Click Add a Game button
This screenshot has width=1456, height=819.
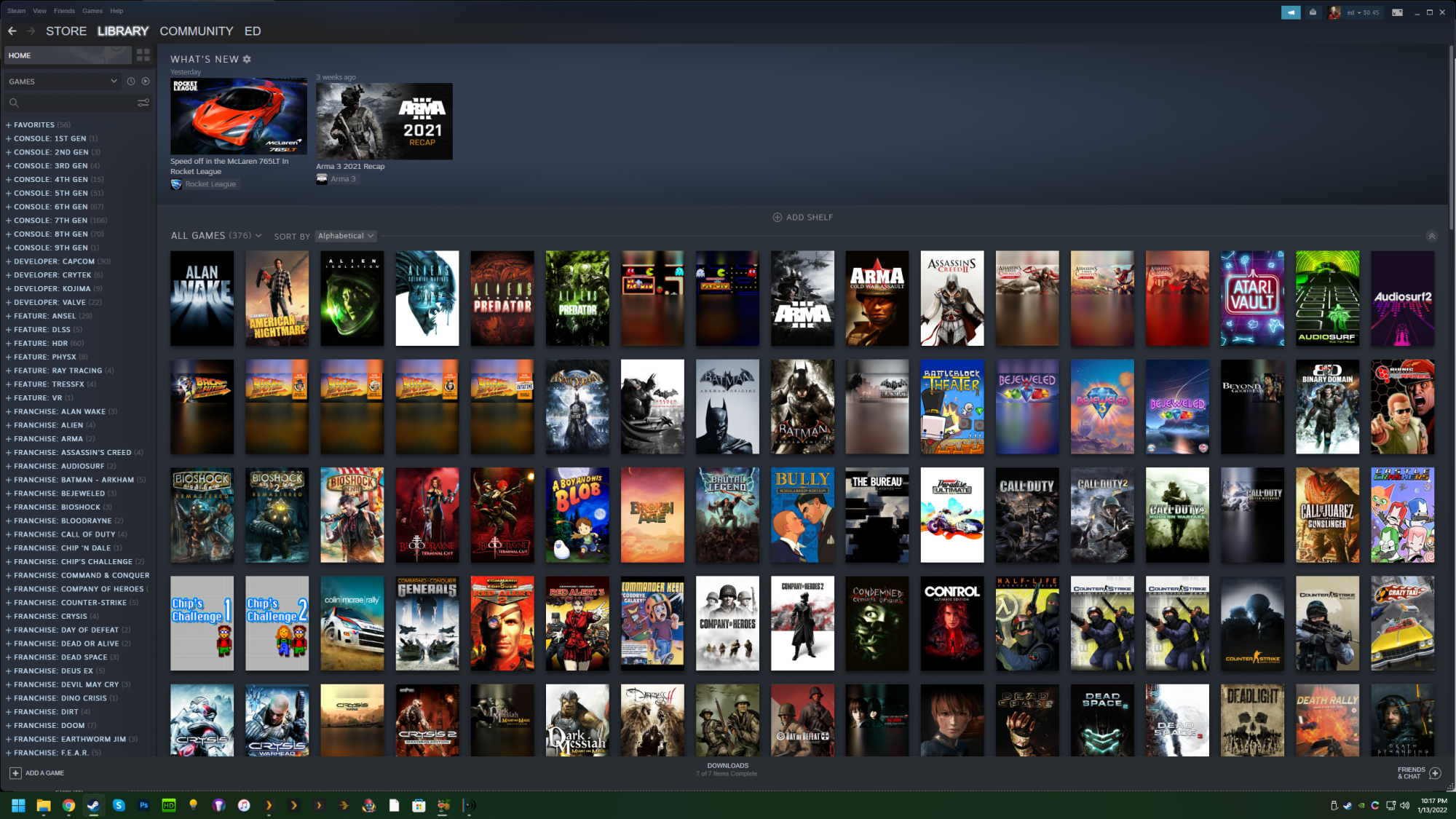click(37, 773)
